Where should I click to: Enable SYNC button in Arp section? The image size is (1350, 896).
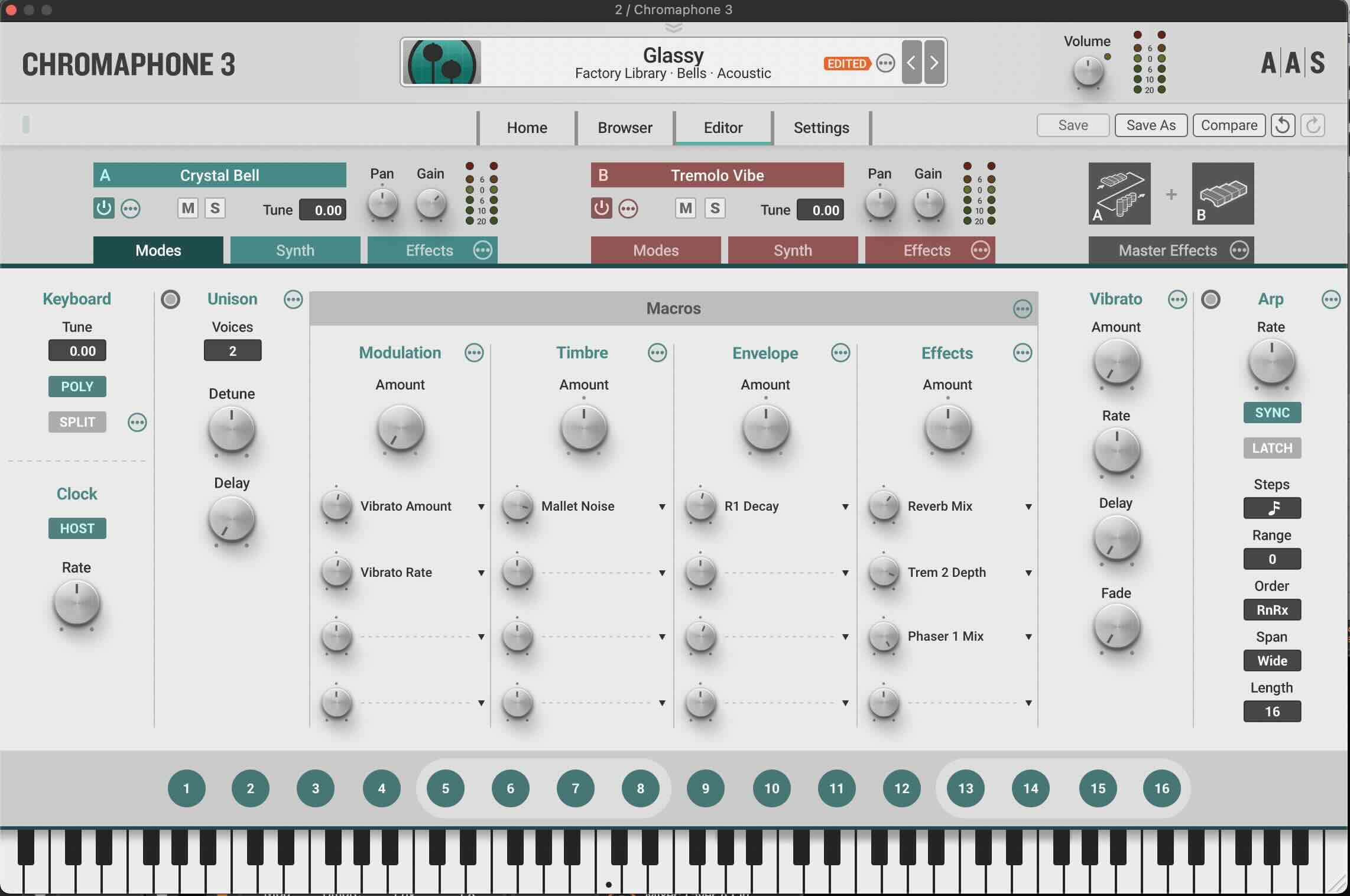pos(1272,412)
